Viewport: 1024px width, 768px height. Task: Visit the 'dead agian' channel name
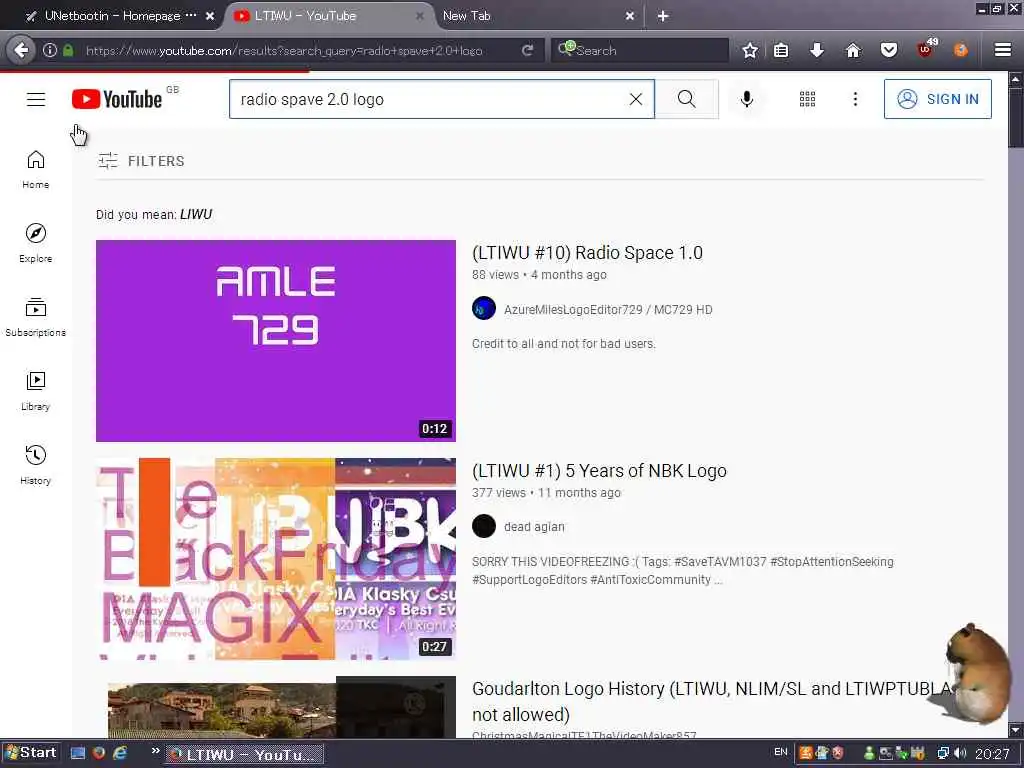point(534,526)
